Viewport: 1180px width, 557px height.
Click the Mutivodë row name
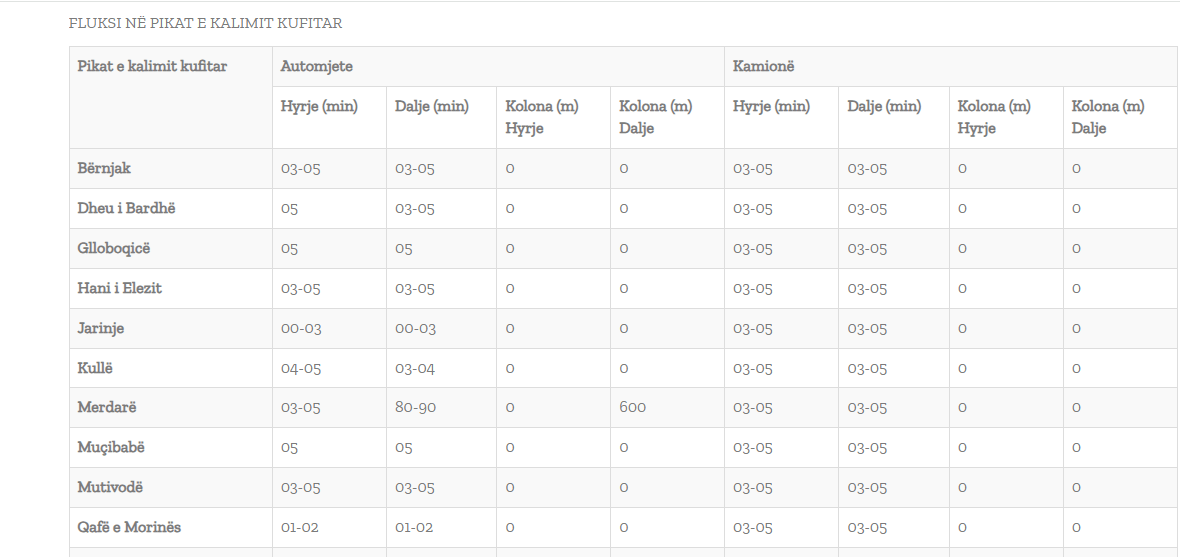coord(110,487)
